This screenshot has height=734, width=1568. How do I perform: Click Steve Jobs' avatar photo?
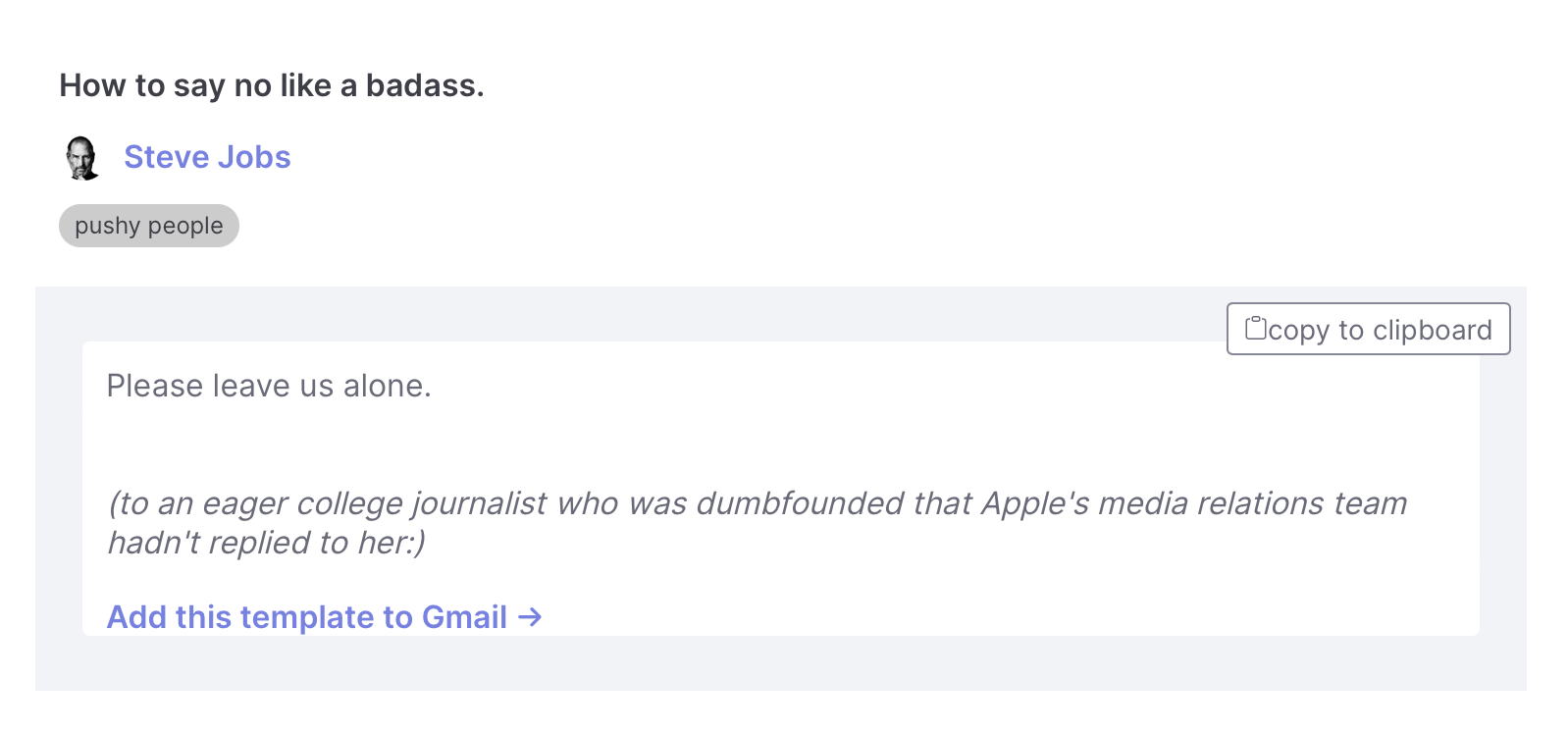pos(82,158)
